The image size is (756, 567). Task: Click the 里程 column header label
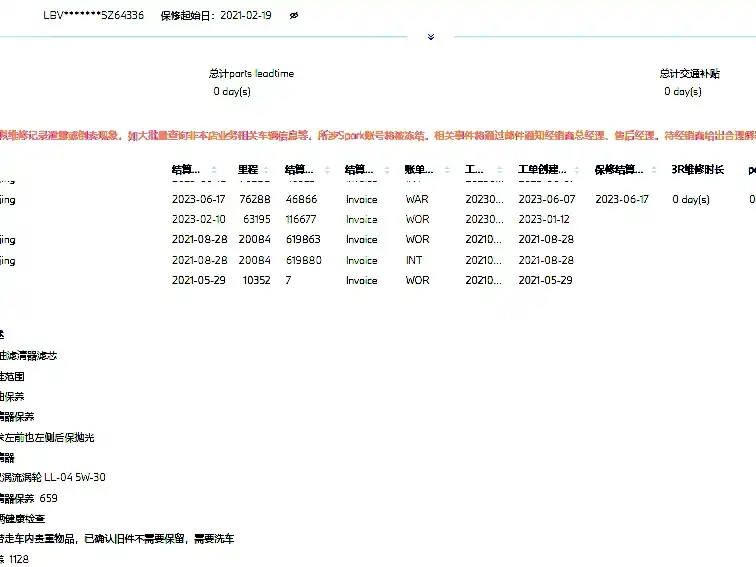pyautogui.click(x=248, y=170)
